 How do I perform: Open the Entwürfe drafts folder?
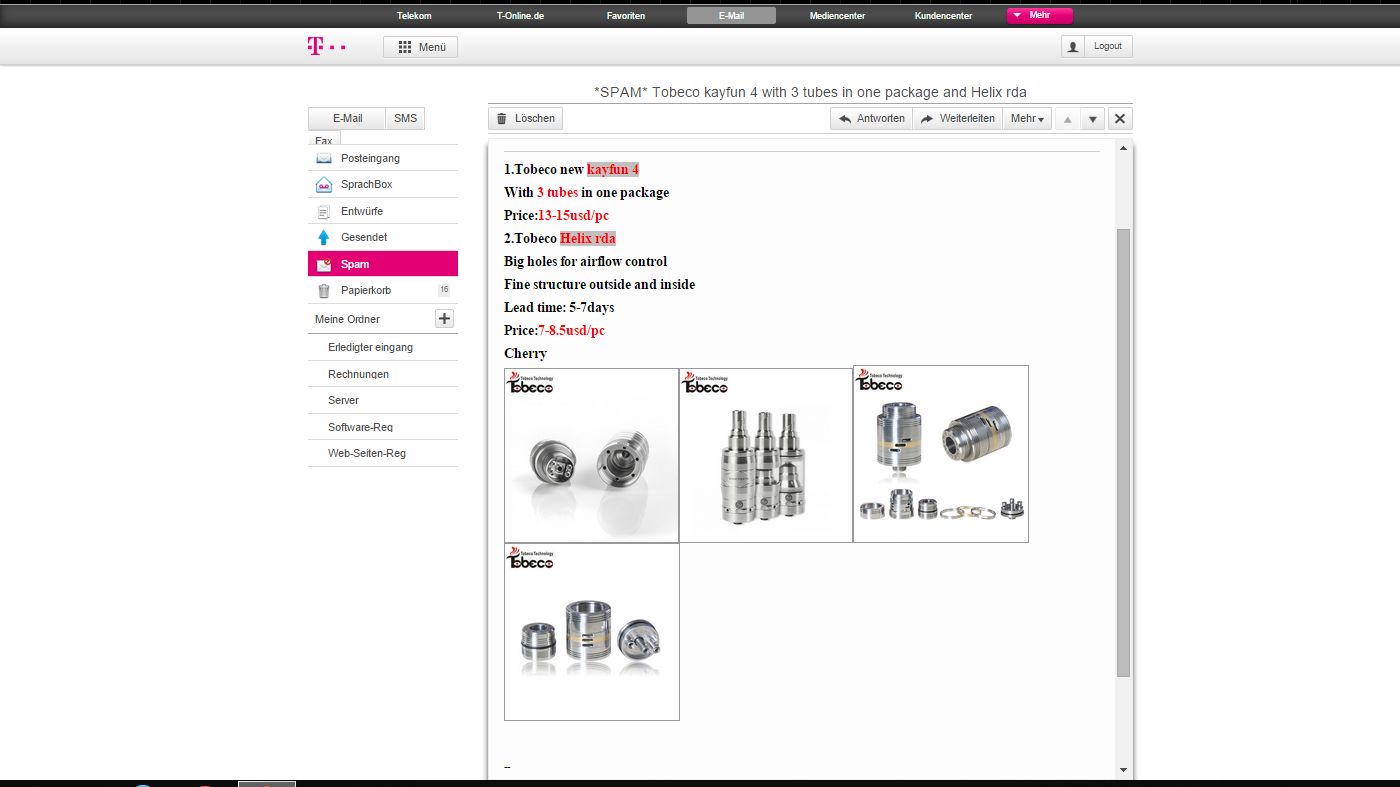pos(361,211)
